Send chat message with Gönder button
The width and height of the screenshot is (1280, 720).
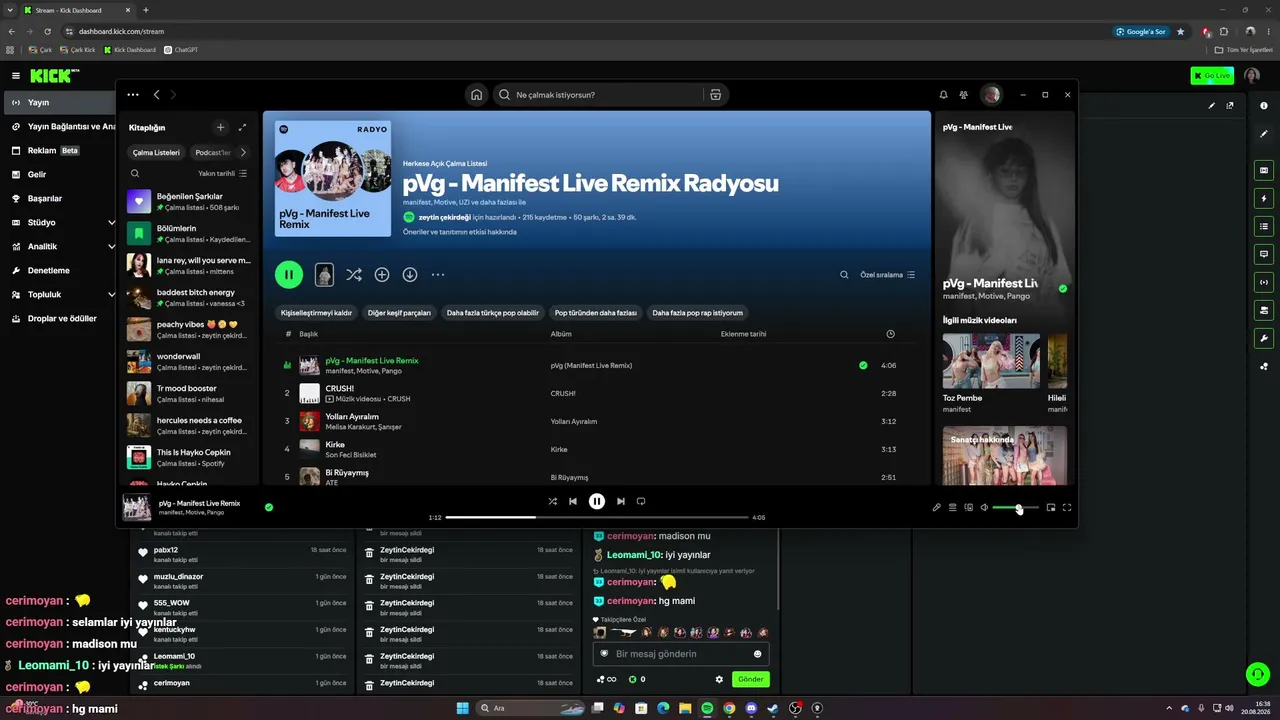tap(751, 680)
